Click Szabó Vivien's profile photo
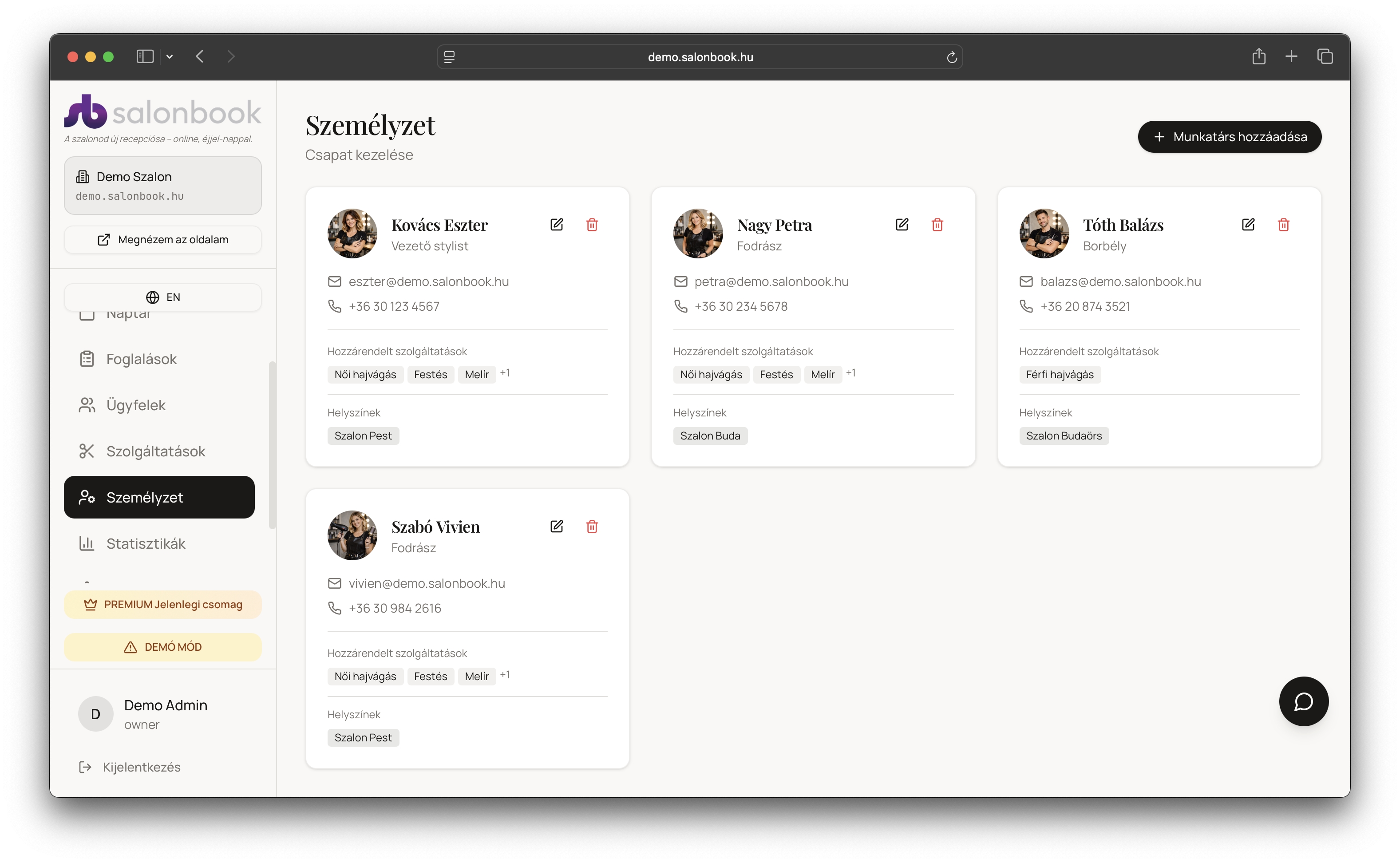Screen dimensions: 1400x863 (x=352, y=535)
